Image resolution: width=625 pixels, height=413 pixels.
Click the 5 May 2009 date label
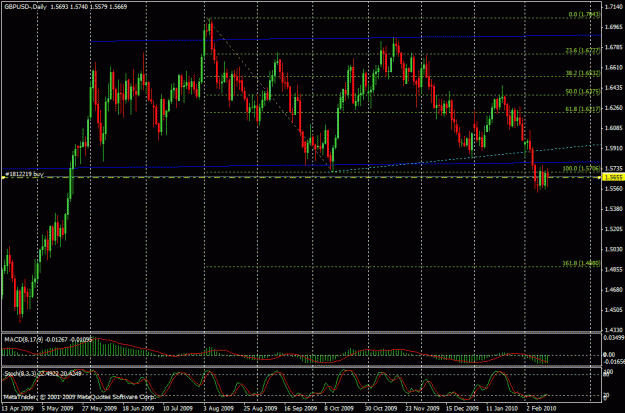click(x=58, y=409)
